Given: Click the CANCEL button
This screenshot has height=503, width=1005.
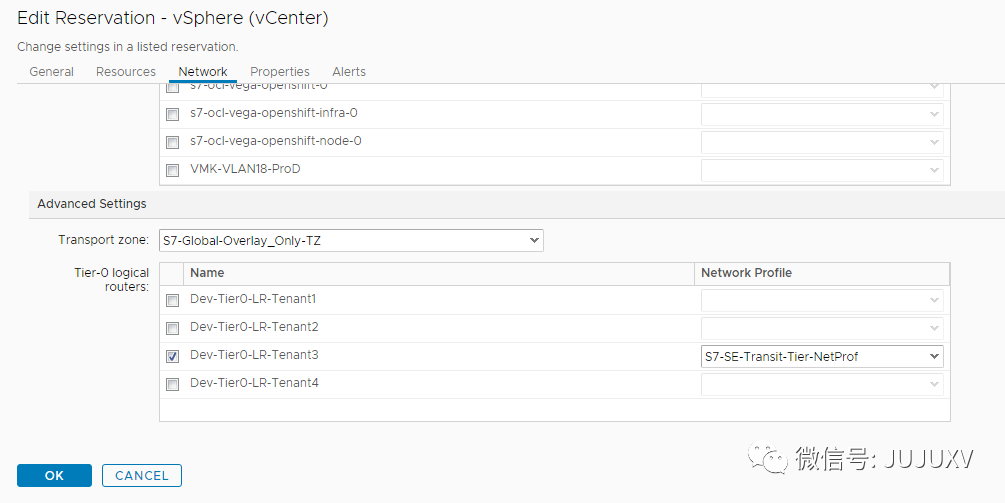Looking at the screenshot, I should coord(142,475).
